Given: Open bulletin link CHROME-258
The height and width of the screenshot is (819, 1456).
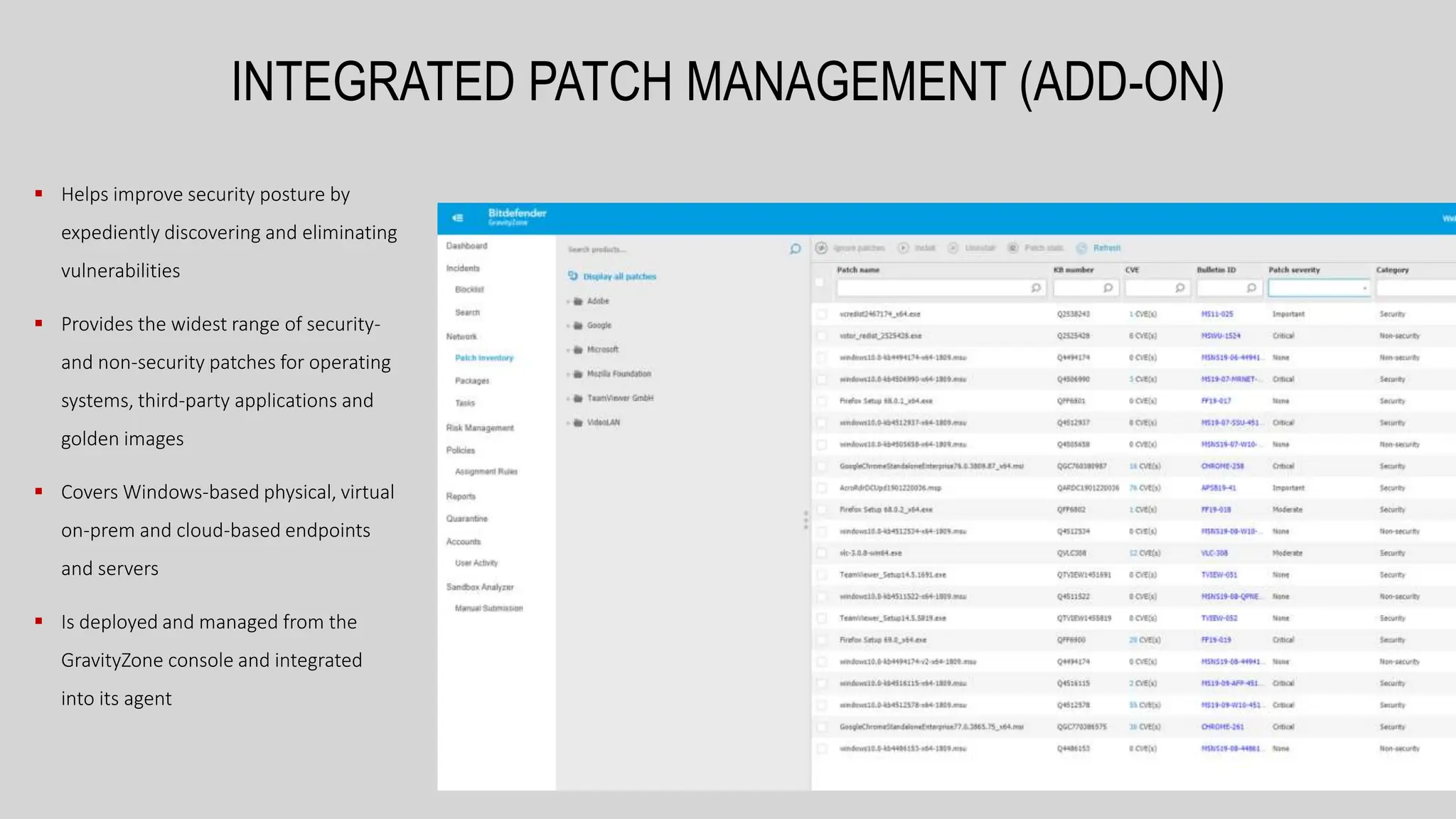Looking at the screenshot, I should [x=1223, y=466].
